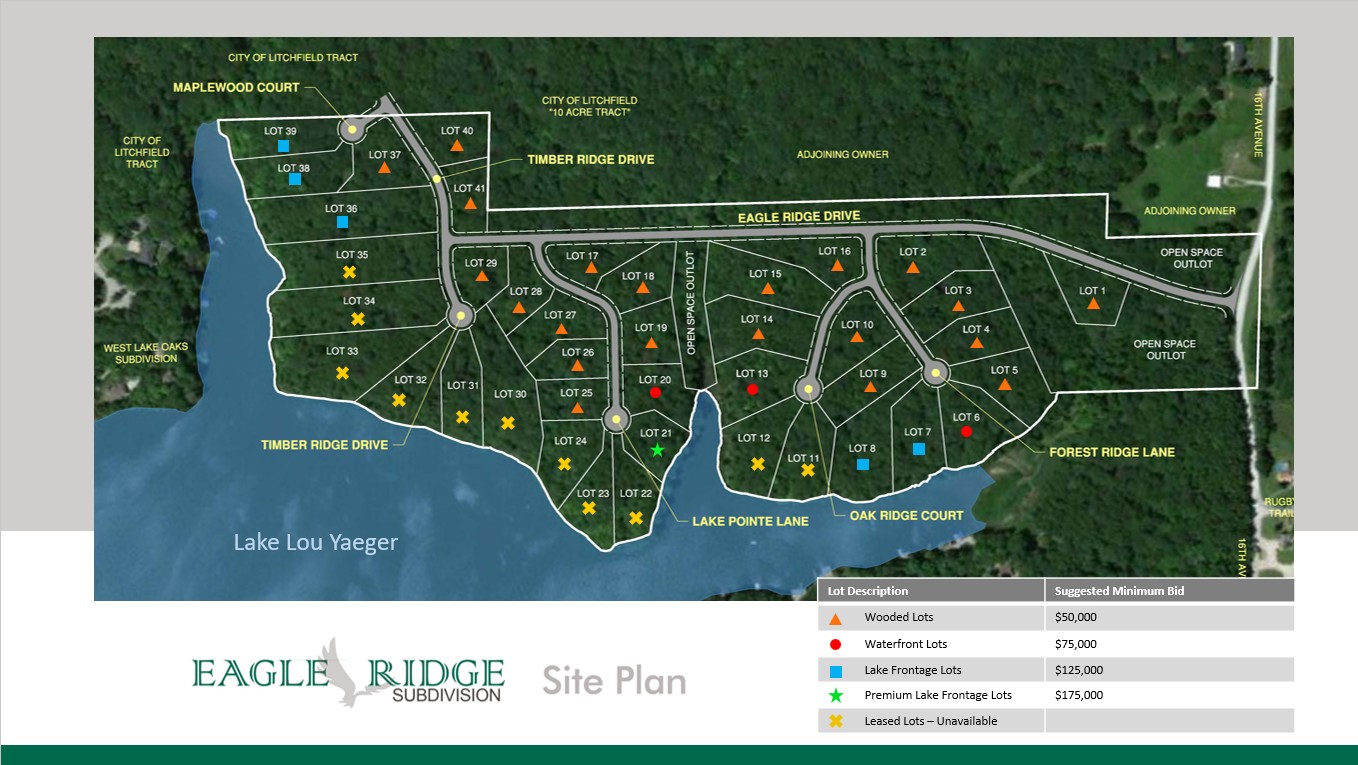The height and width of the screenshot is (765, 1358).
Task: Select the yellow X on Lot 22
Action: (x=636, y=518)
